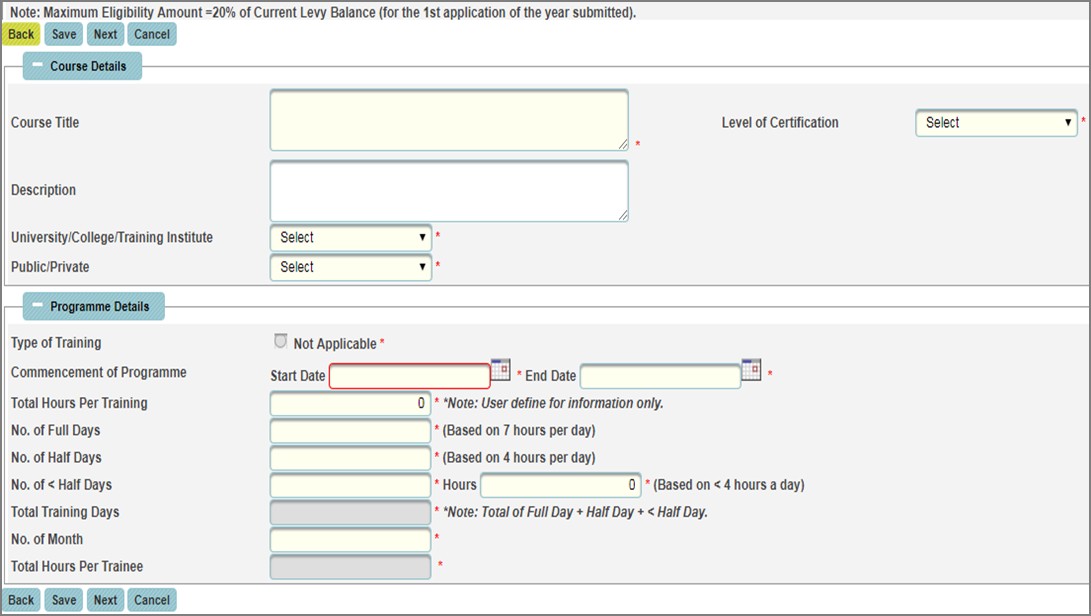Click the top Cancel button
This screenshot has height=616, width=1091.
[152, 34]
